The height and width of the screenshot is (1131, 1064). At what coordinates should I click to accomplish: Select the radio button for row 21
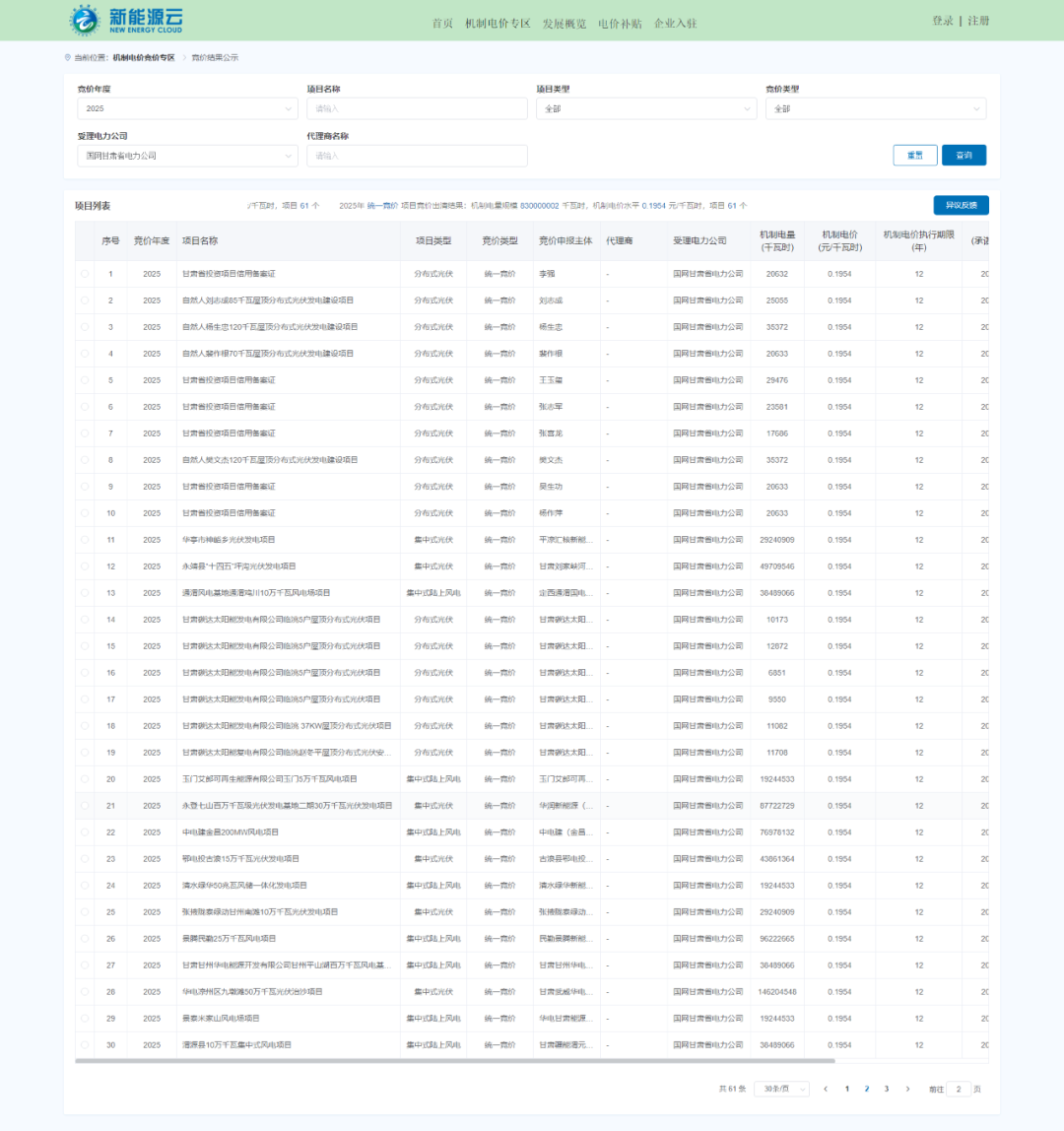[x=85, y=806]
